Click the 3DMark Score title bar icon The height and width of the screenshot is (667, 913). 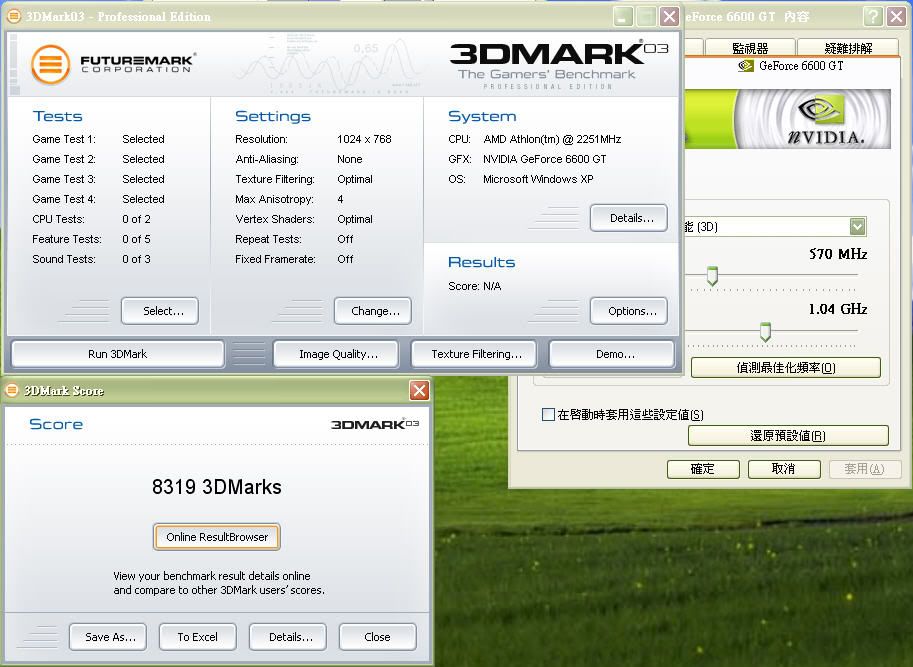[12, 390]
